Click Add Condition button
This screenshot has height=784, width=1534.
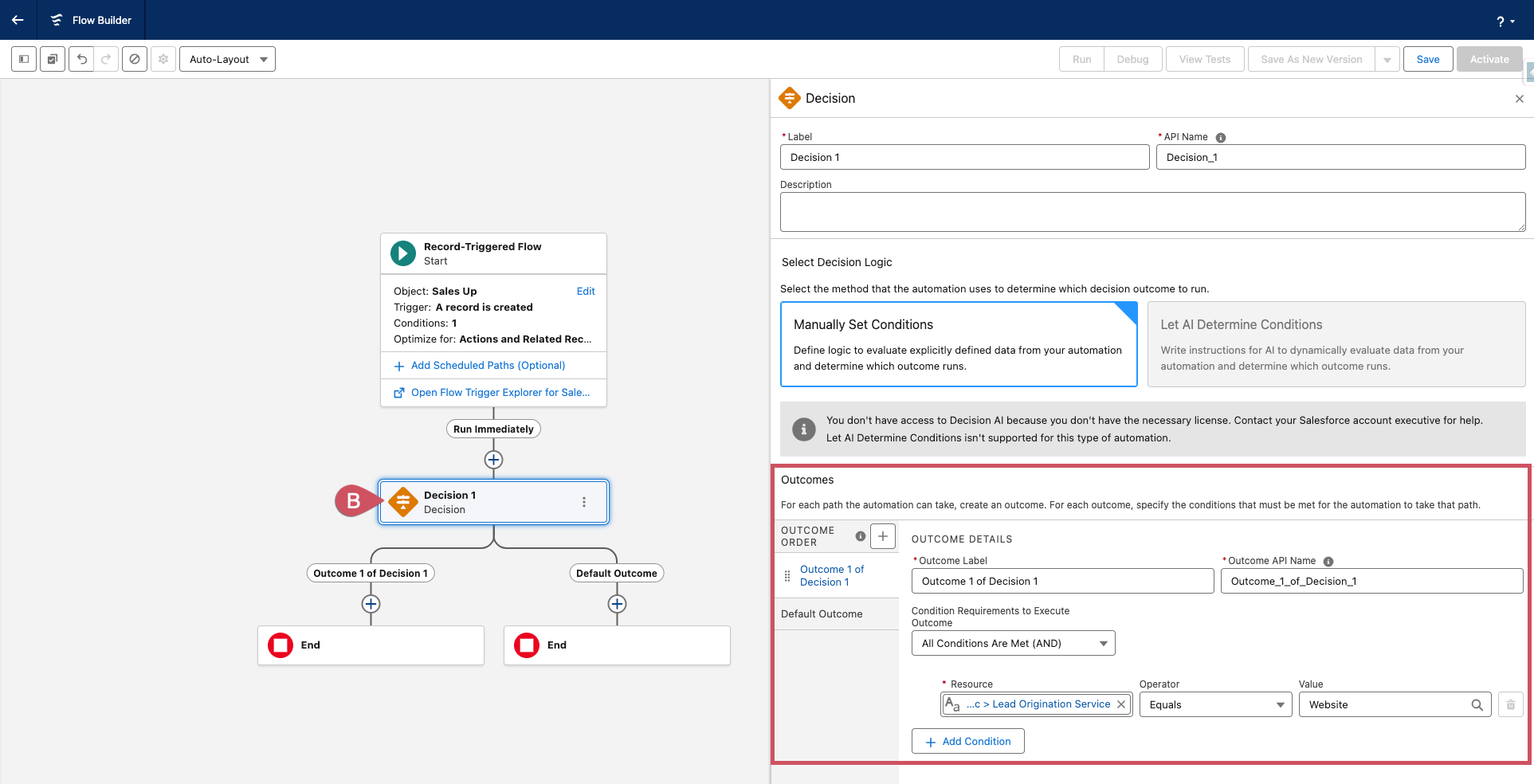(967, 741)
